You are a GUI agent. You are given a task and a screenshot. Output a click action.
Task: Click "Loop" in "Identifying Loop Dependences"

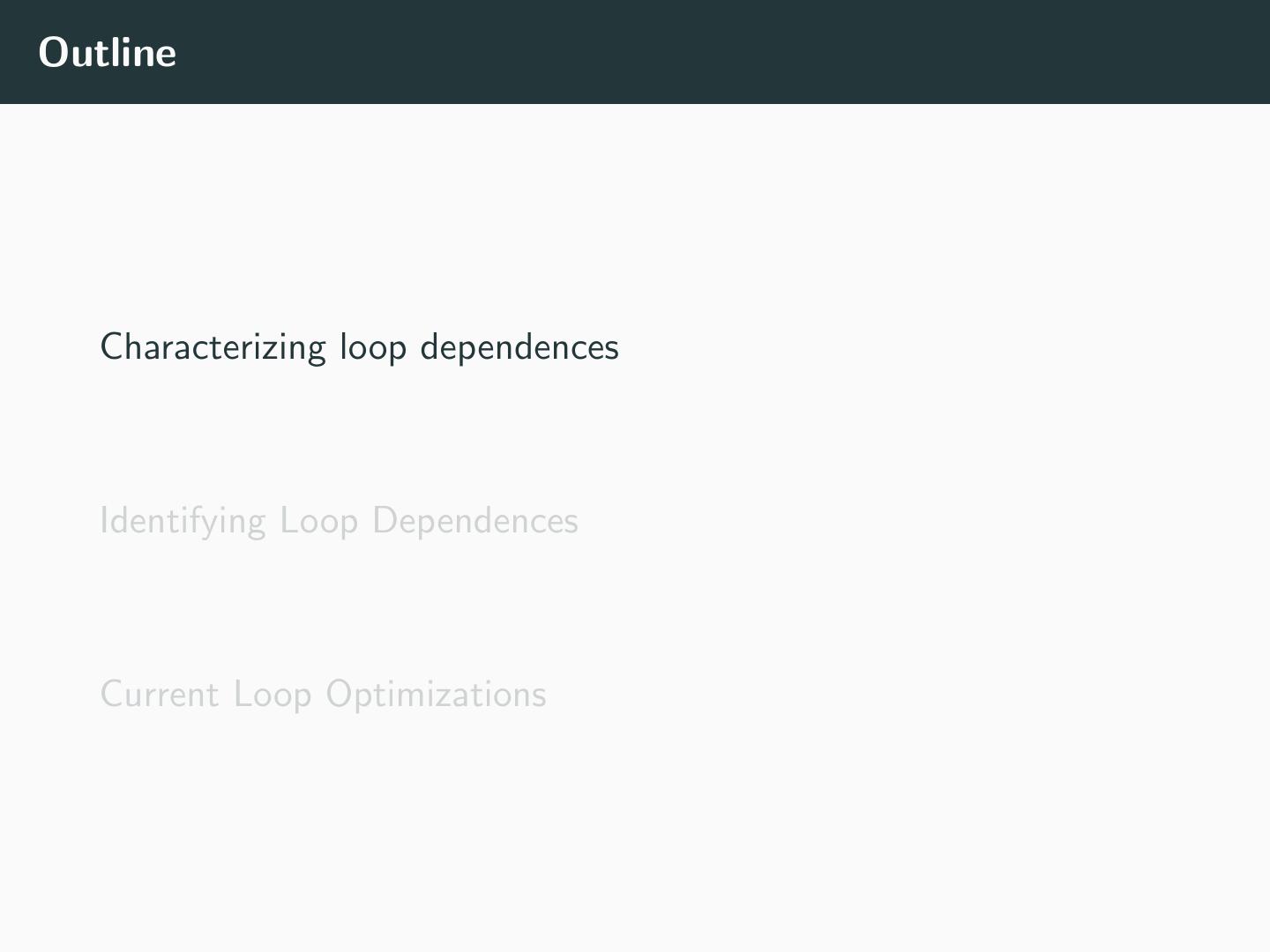pyautogui.click(x=318, y=521)
